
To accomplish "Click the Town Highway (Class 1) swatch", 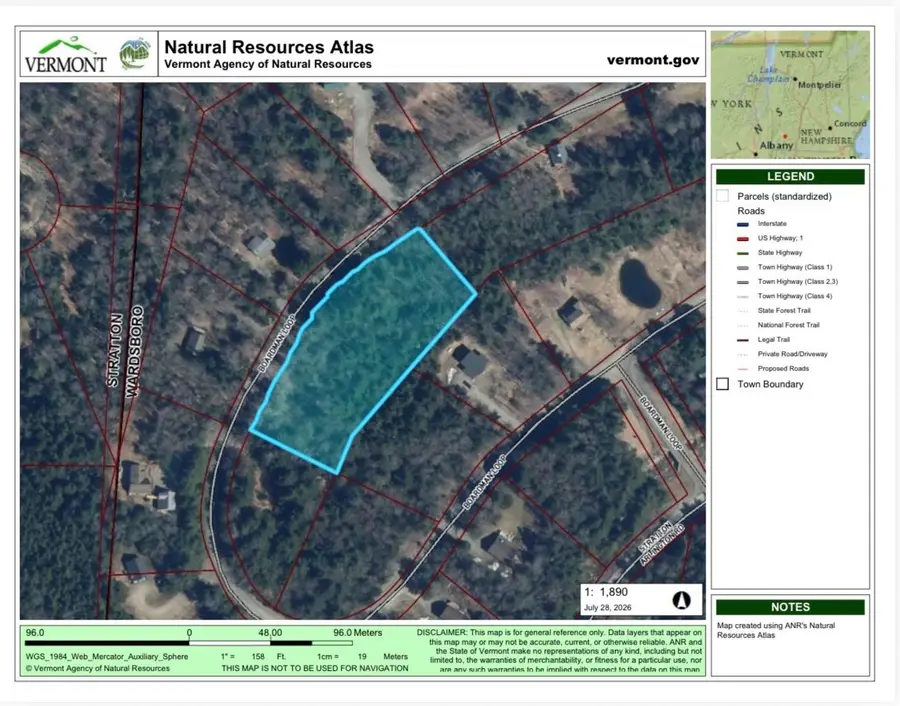I will pyautogui.click(x=743, y=267).
